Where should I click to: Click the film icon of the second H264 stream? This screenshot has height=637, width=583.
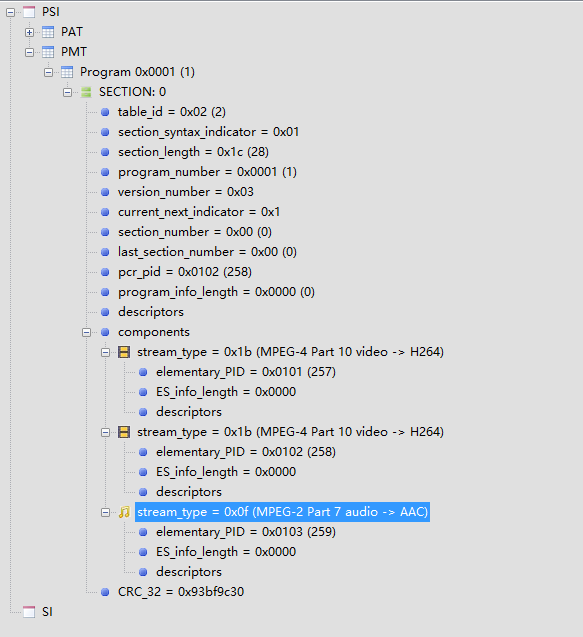tap(124, 432)
